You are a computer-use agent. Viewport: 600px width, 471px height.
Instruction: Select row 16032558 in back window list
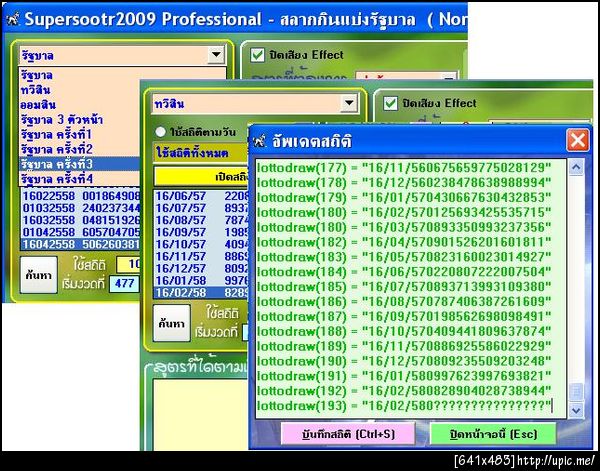tap(80, 220)
